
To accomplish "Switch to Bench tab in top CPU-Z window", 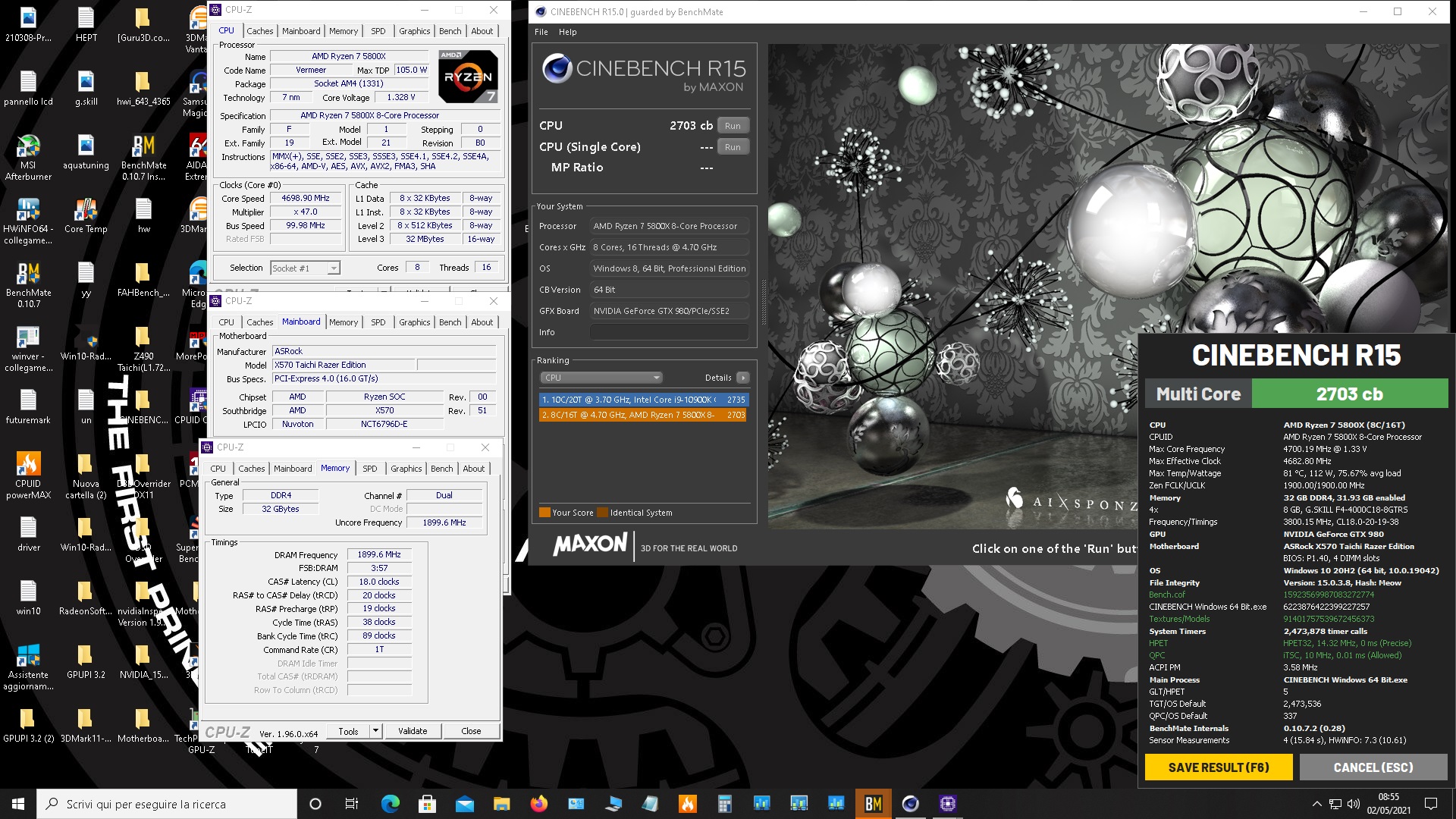I will pos(450,31).
